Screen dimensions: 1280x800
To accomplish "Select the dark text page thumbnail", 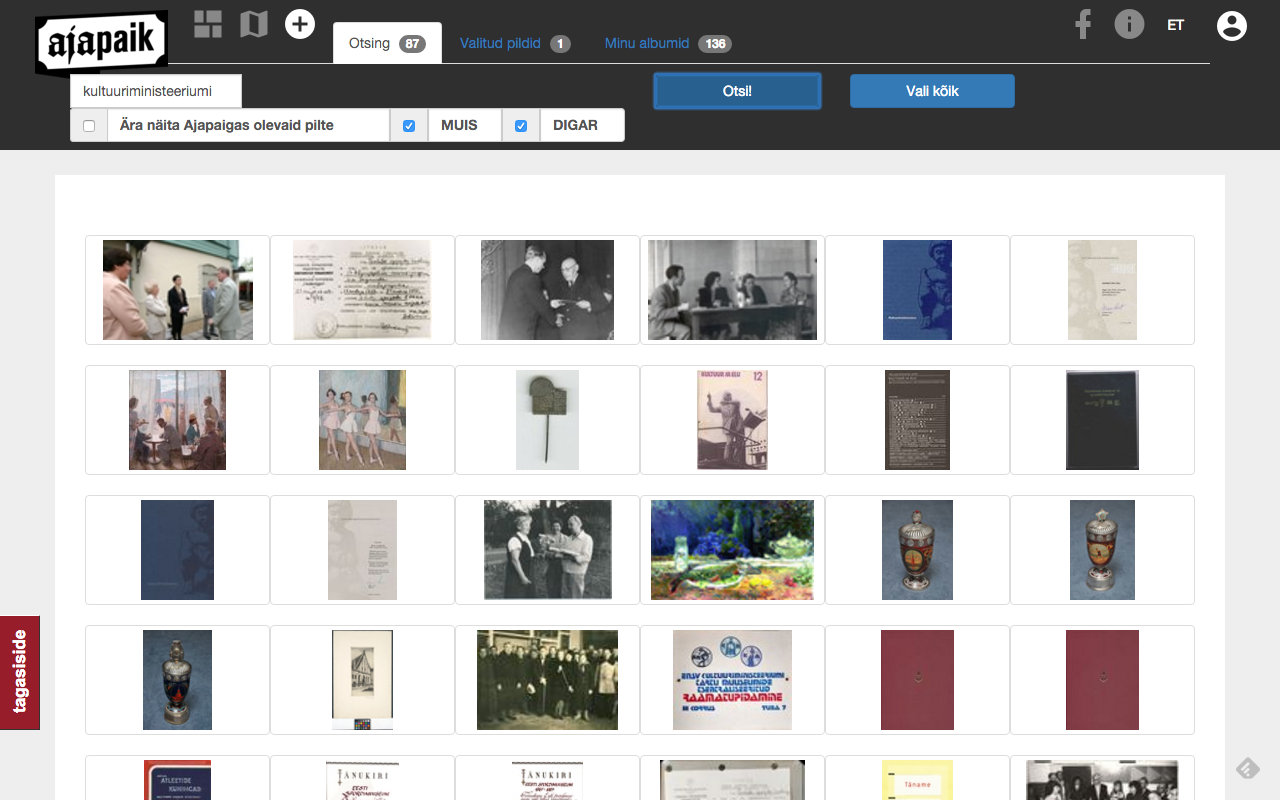I will [x=917, y=420].
